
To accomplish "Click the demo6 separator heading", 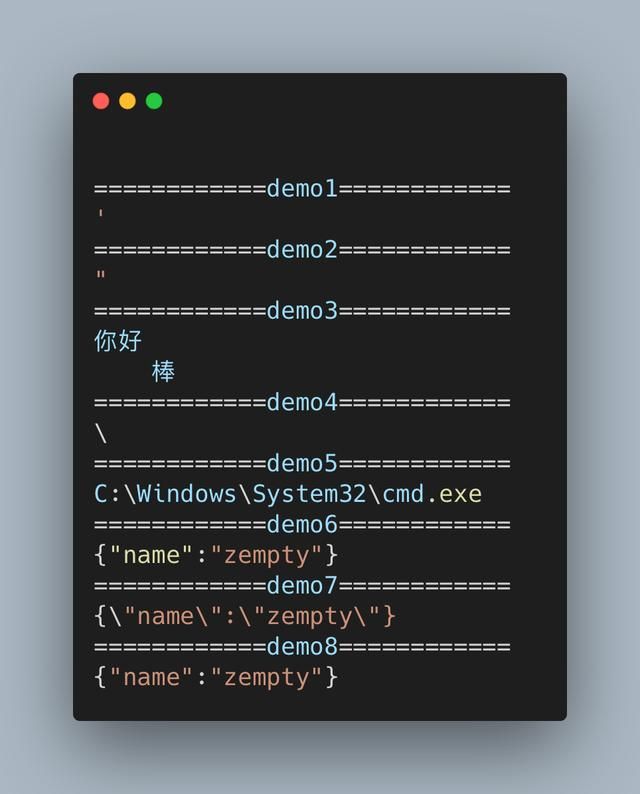I will pyautogui.click(x=302, y=524).
